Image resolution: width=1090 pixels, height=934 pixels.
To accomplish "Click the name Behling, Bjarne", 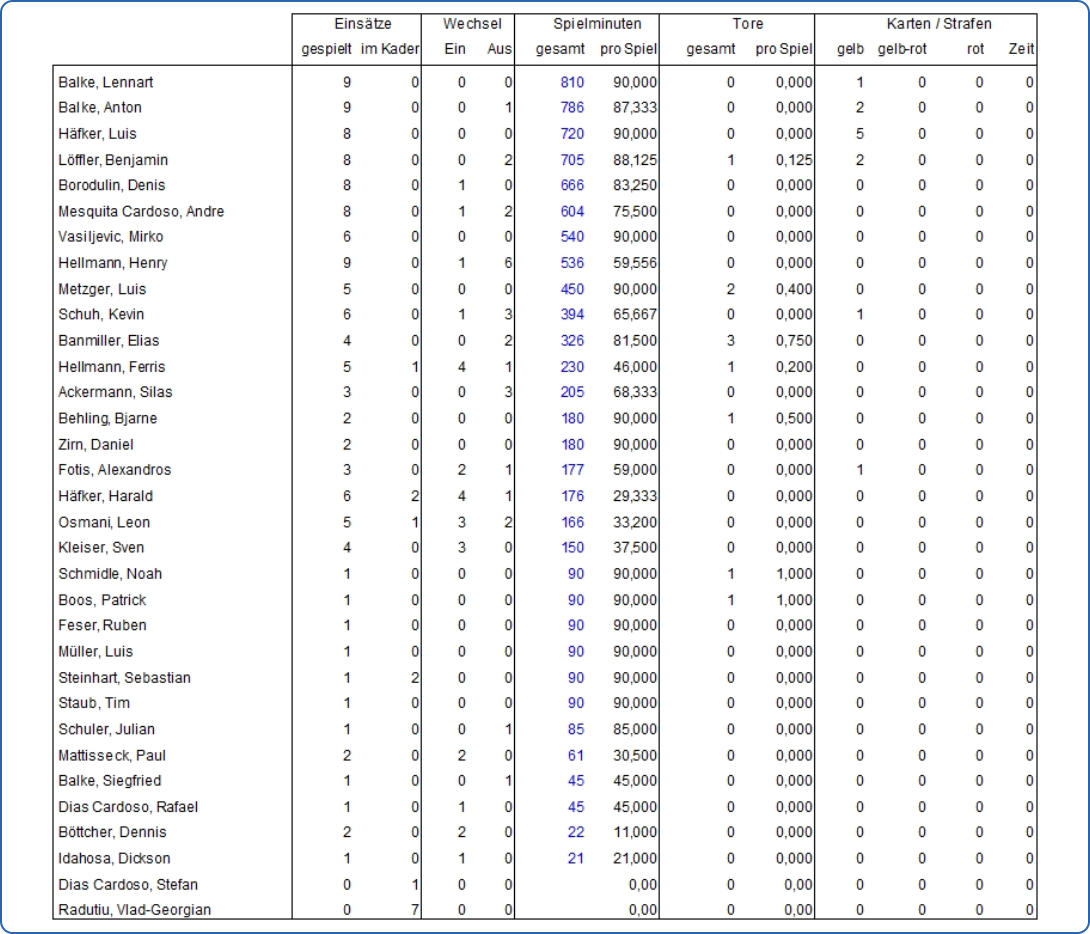I will click(108, 418).
